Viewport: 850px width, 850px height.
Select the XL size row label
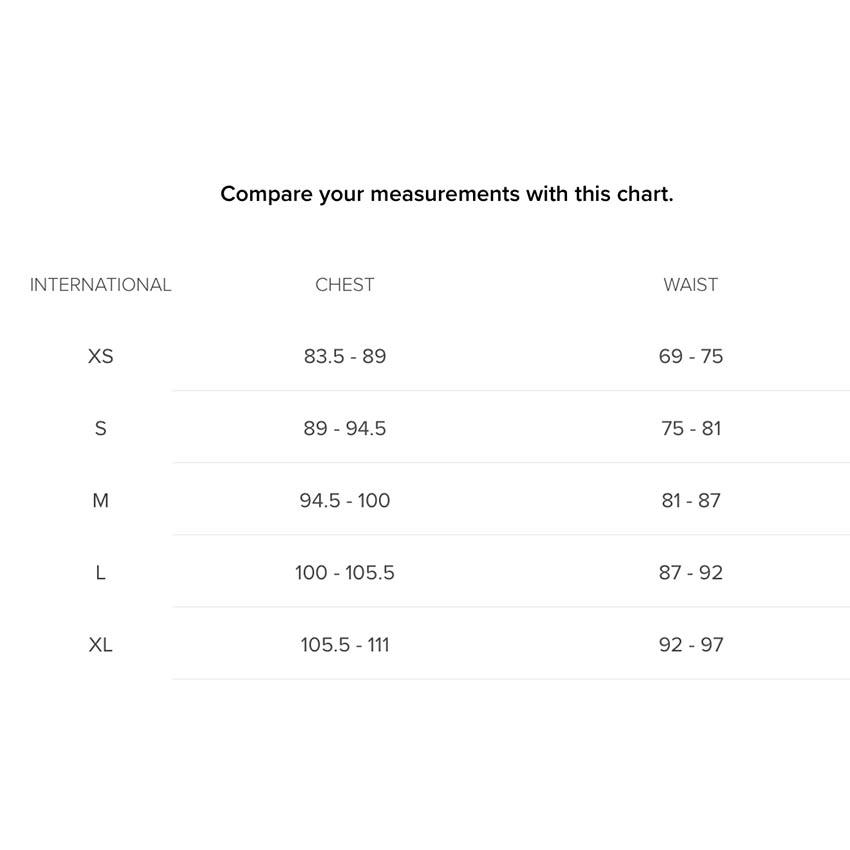click(x=100, y=645)
